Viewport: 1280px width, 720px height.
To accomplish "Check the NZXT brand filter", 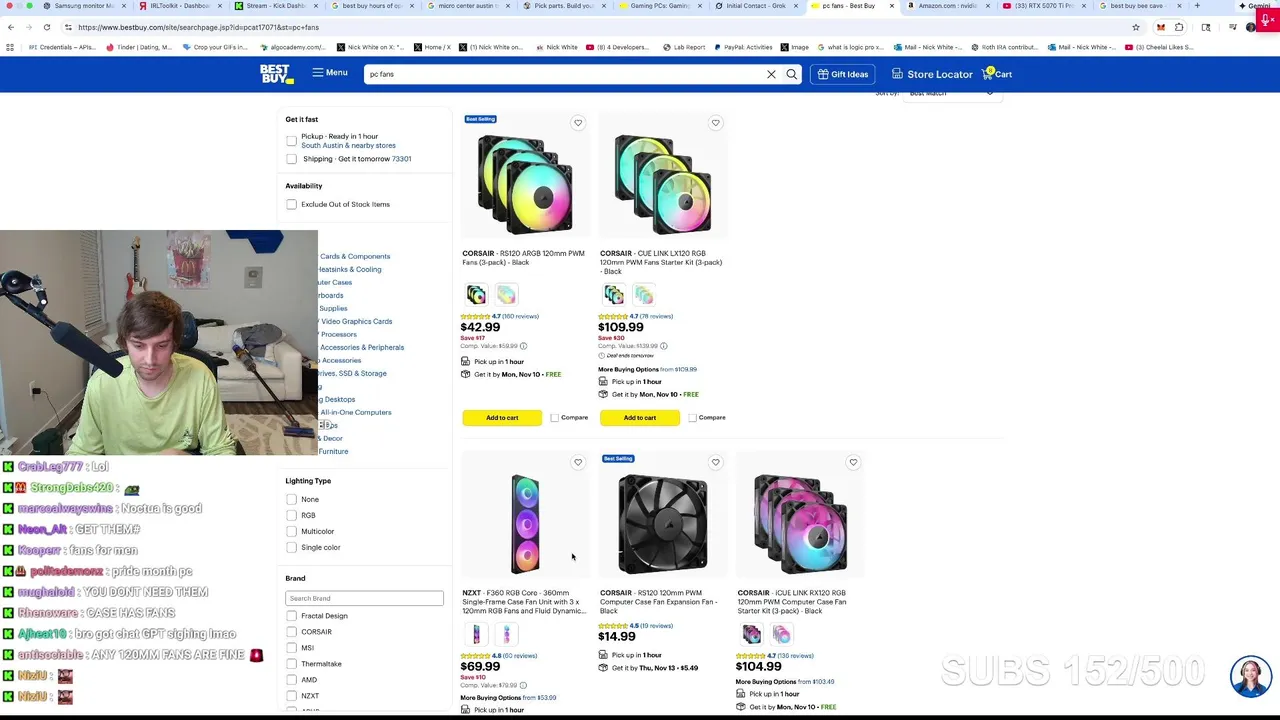I will [291, 696].
